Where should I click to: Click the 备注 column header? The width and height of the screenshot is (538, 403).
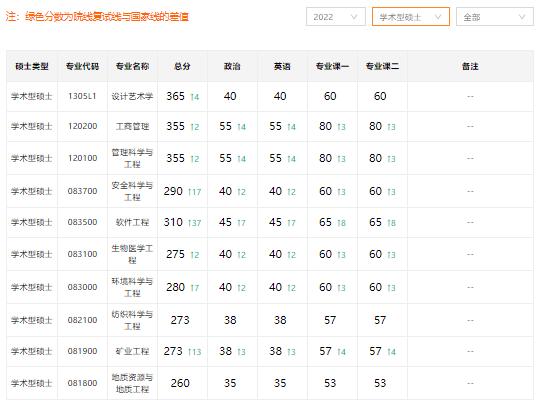click(x=470, y=66)
